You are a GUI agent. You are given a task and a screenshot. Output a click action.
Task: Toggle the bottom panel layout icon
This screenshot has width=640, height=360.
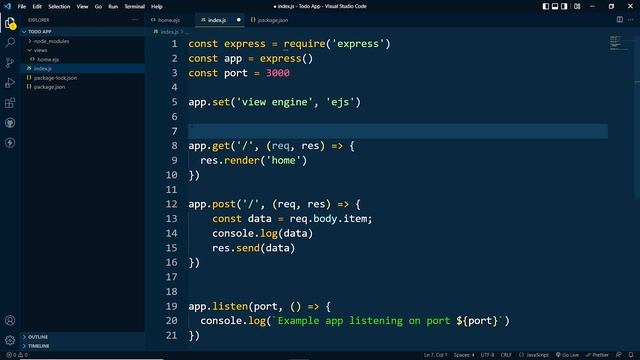click(x=555, y=6)
